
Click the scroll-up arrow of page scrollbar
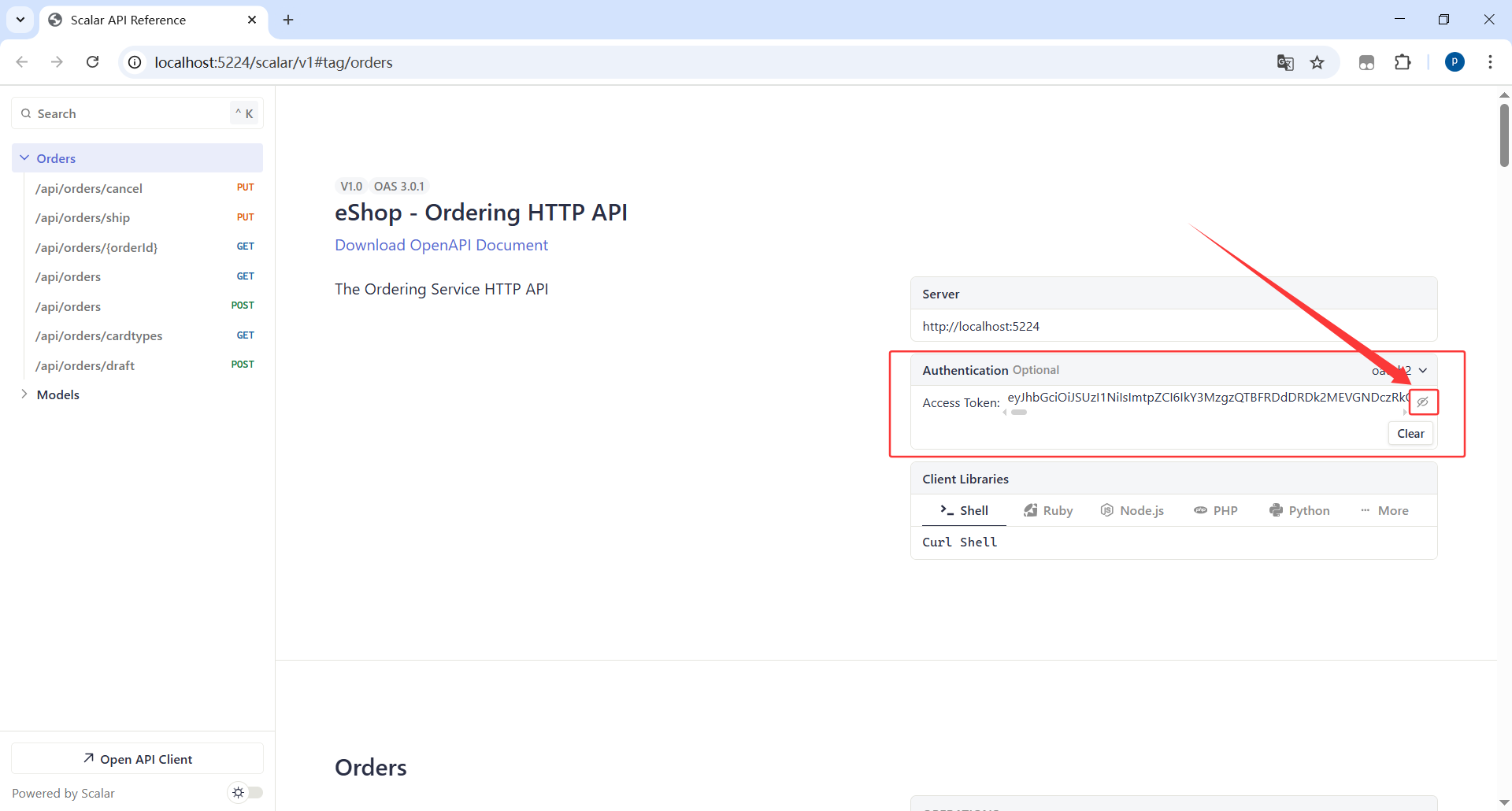[1504, 94]
